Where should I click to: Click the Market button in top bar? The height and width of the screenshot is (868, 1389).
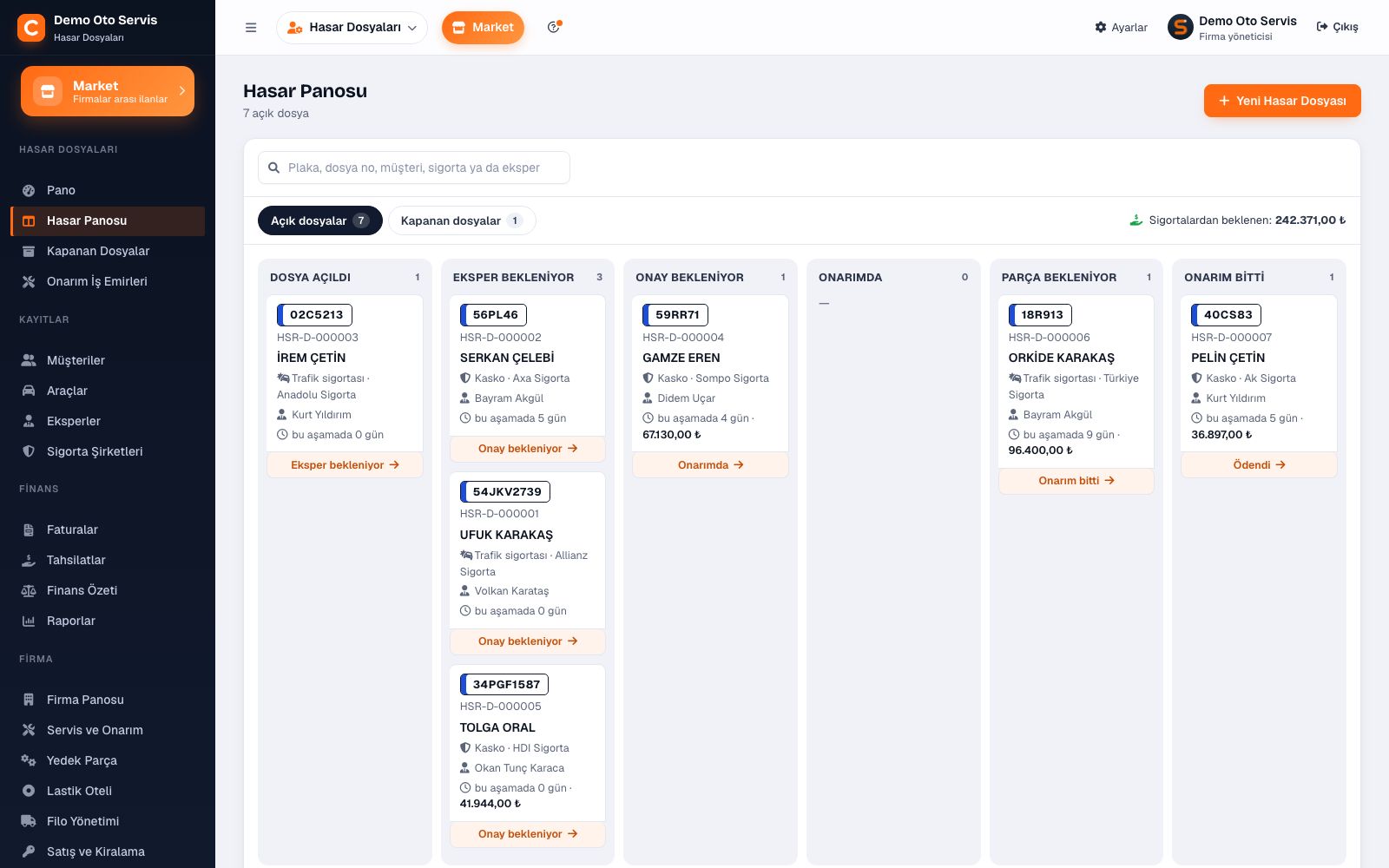click(x=483, y=28)
